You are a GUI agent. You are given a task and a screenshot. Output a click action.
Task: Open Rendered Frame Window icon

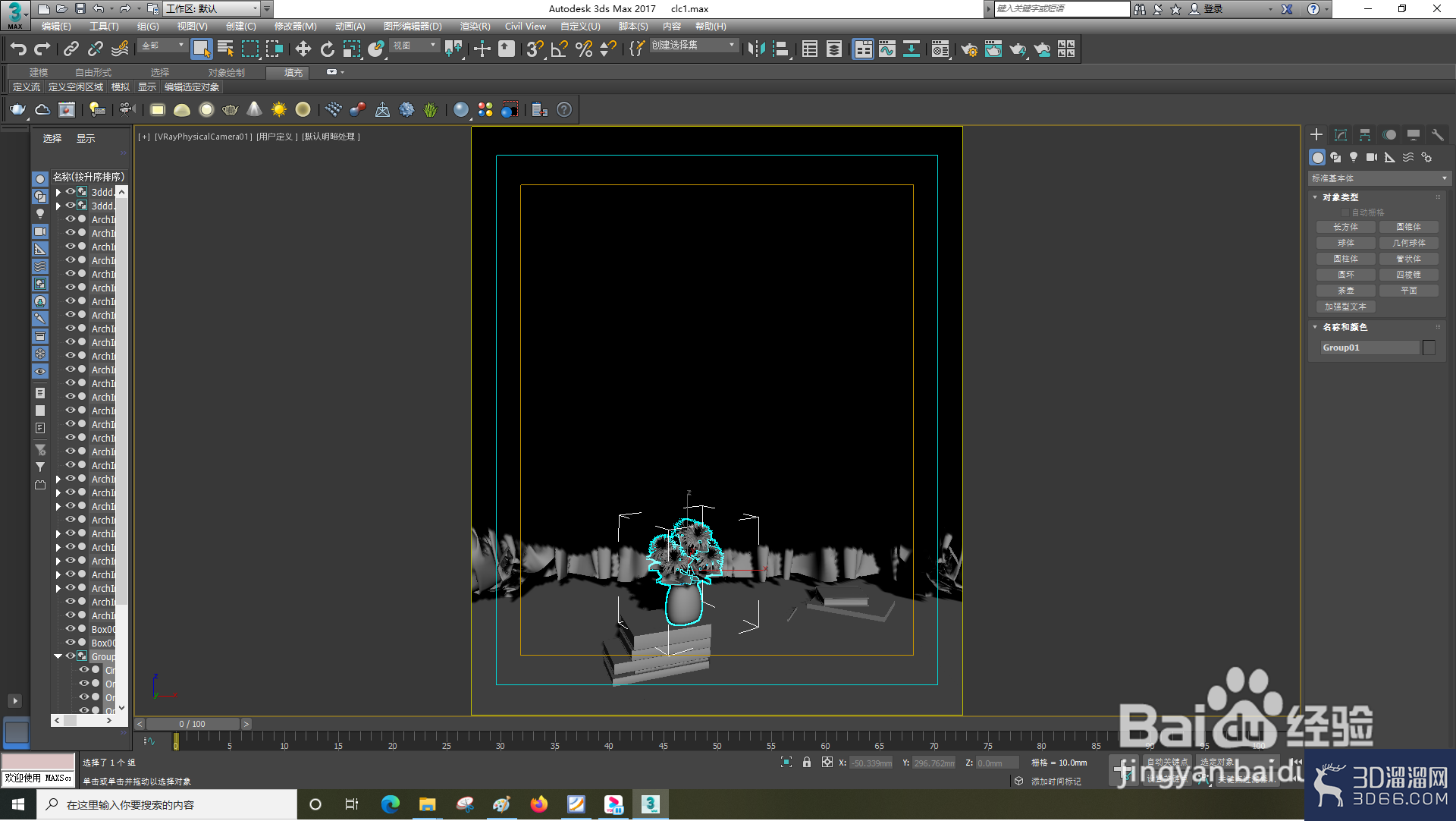pos(993,49)
